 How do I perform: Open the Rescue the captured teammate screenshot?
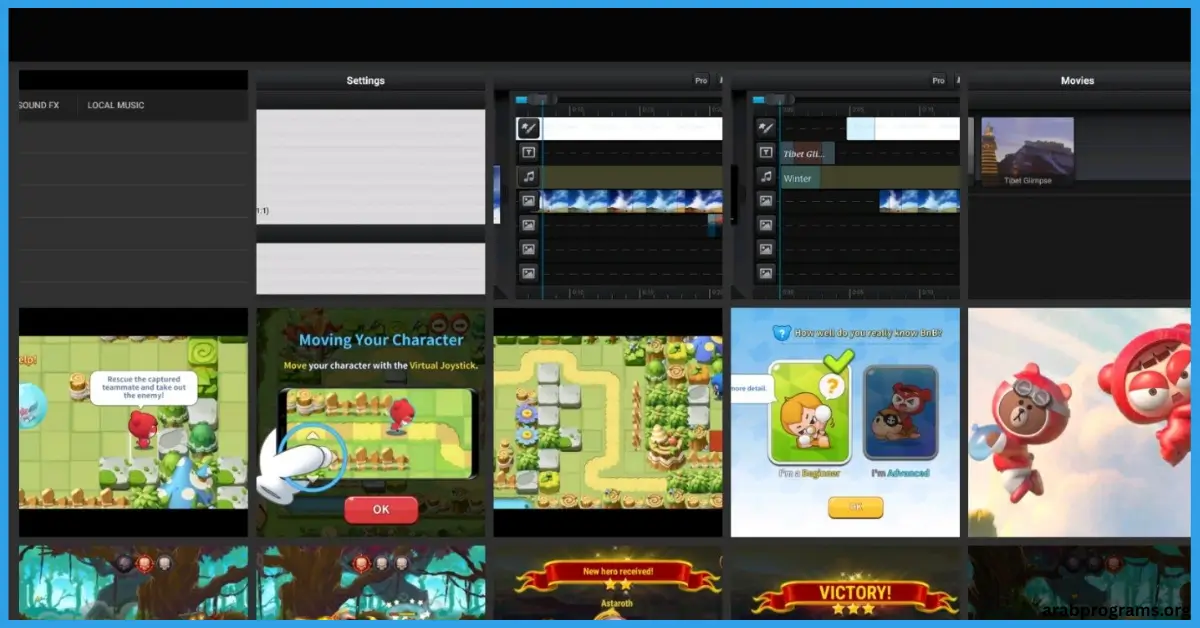(133, 422)
